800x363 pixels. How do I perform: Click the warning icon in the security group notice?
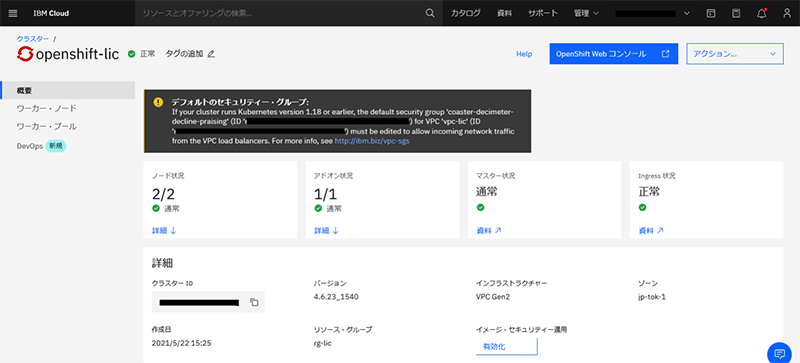click(158, 102)
